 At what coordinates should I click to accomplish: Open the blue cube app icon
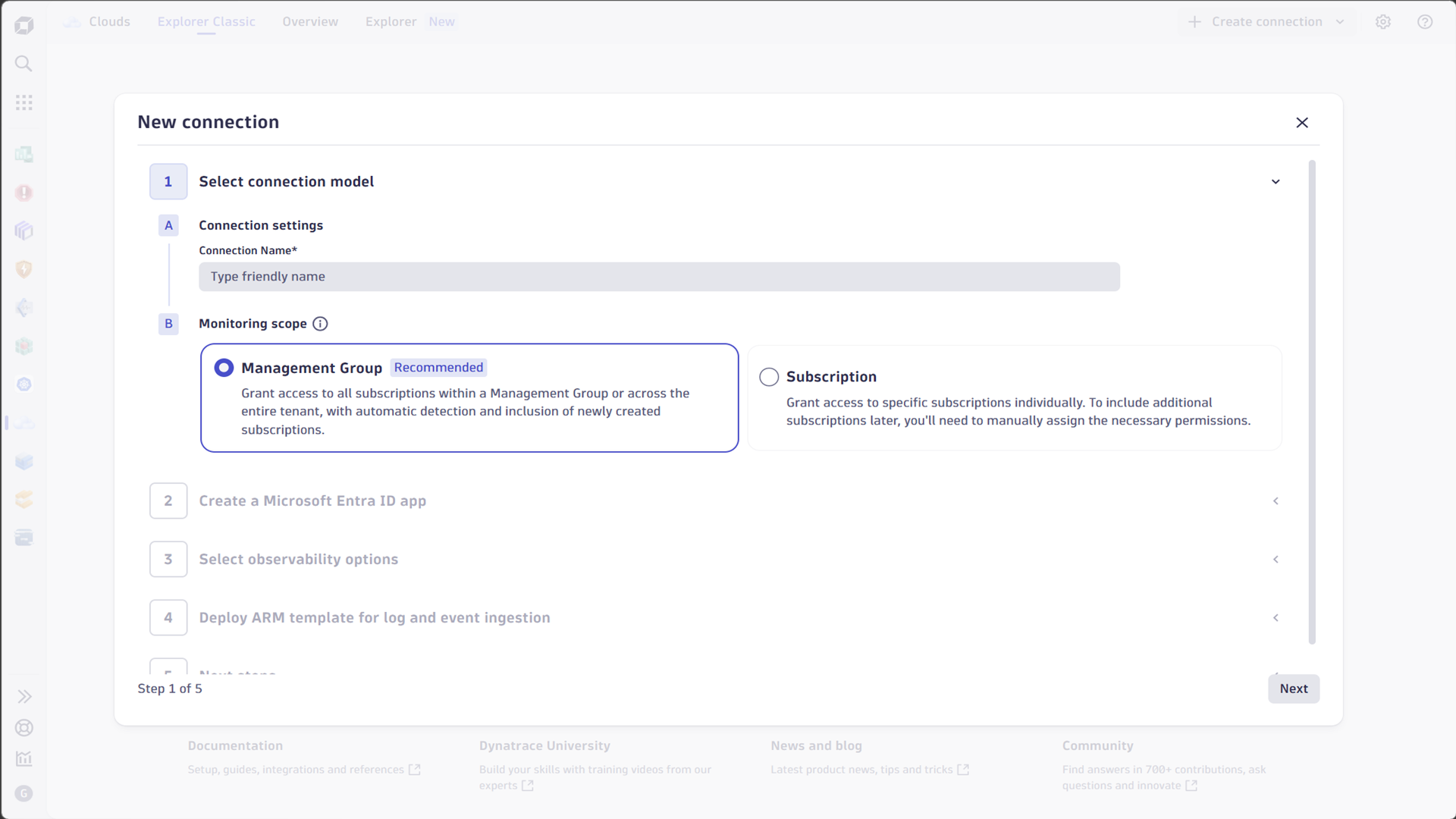click(24, 462)
